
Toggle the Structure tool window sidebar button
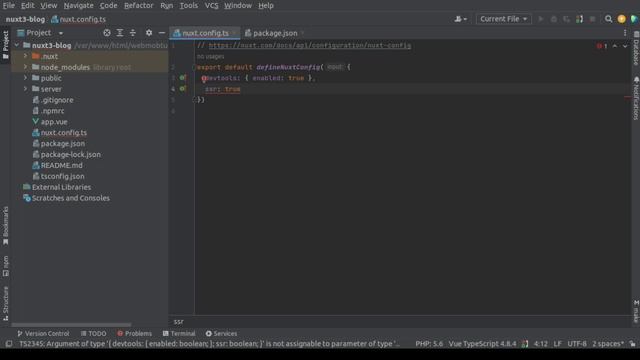(x=5, y=303)
